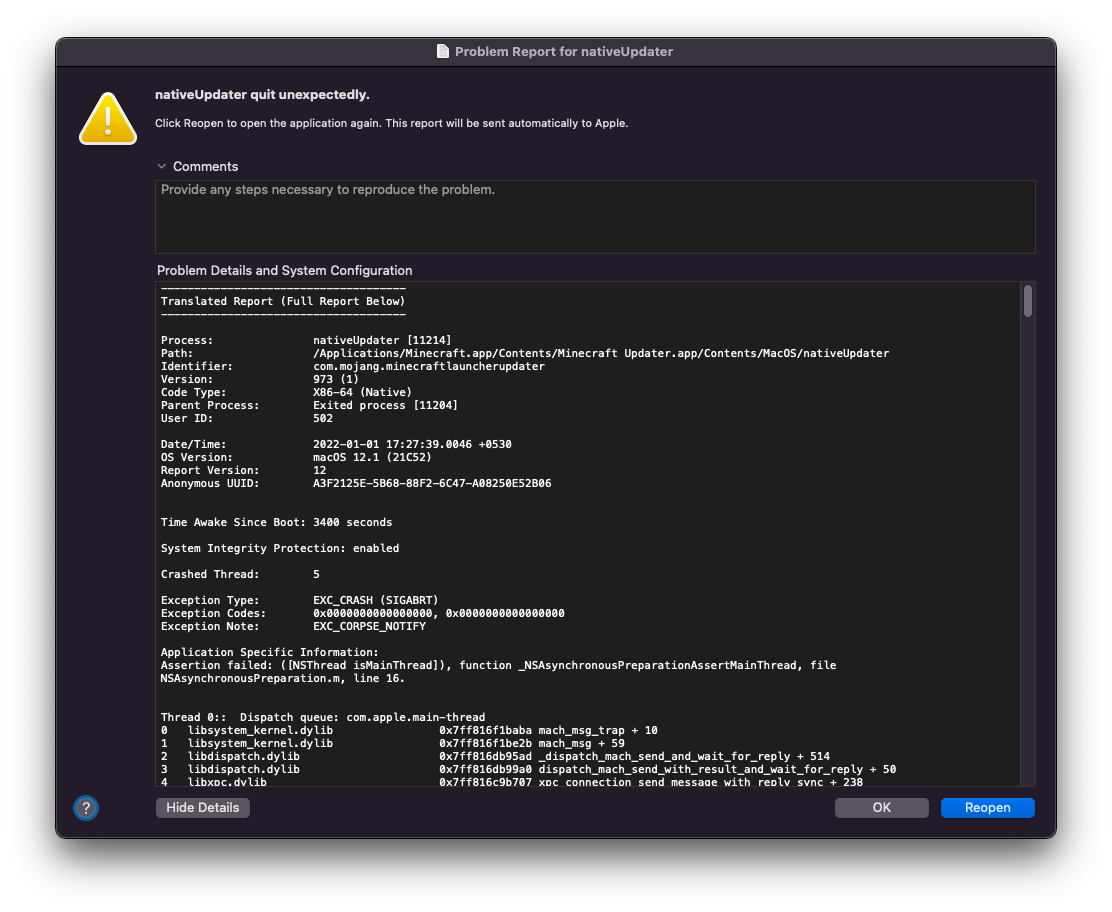This screenshot has width=1112, height=912.
Task: Click exception note 'EXC_CORPSE_NOTIFY'
Action: [x=369, y=626]
